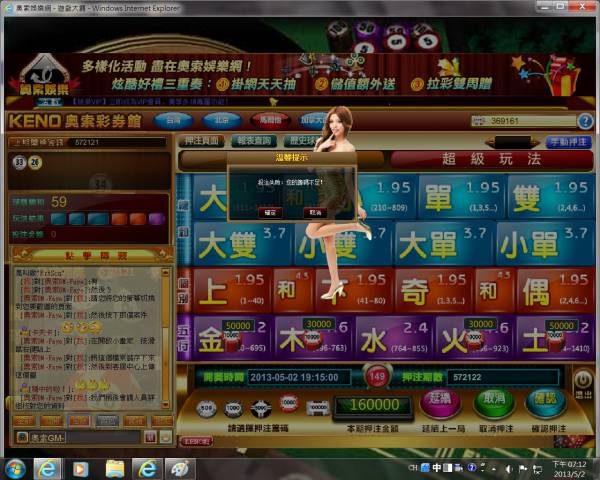Open Windows Media Player from taskbar
Image resolution: width=600 pixels, height=480 pixels.
click(x=80, y=469)
